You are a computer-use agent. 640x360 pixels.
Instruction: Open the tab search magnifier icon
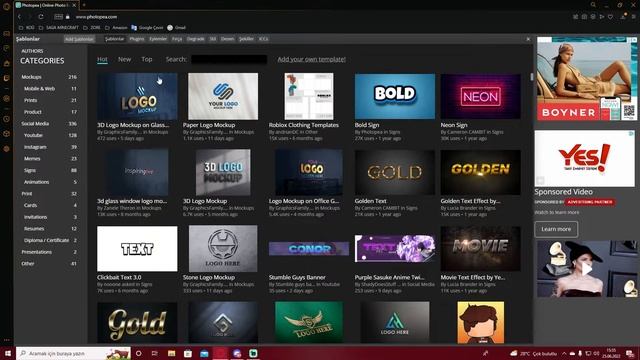(x=593, y=5)
